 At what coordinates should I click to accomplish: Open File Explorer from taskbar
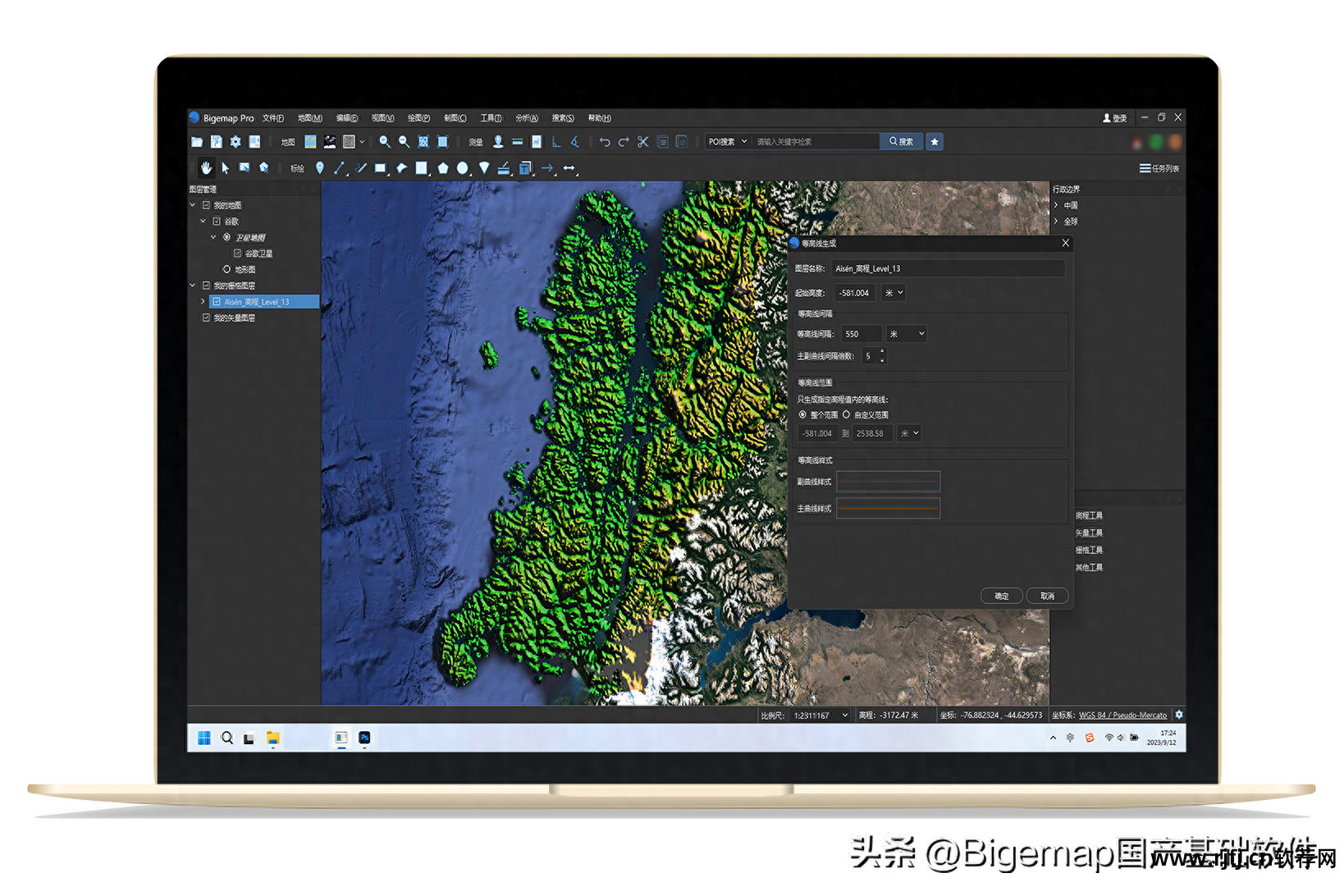[272, 738]
